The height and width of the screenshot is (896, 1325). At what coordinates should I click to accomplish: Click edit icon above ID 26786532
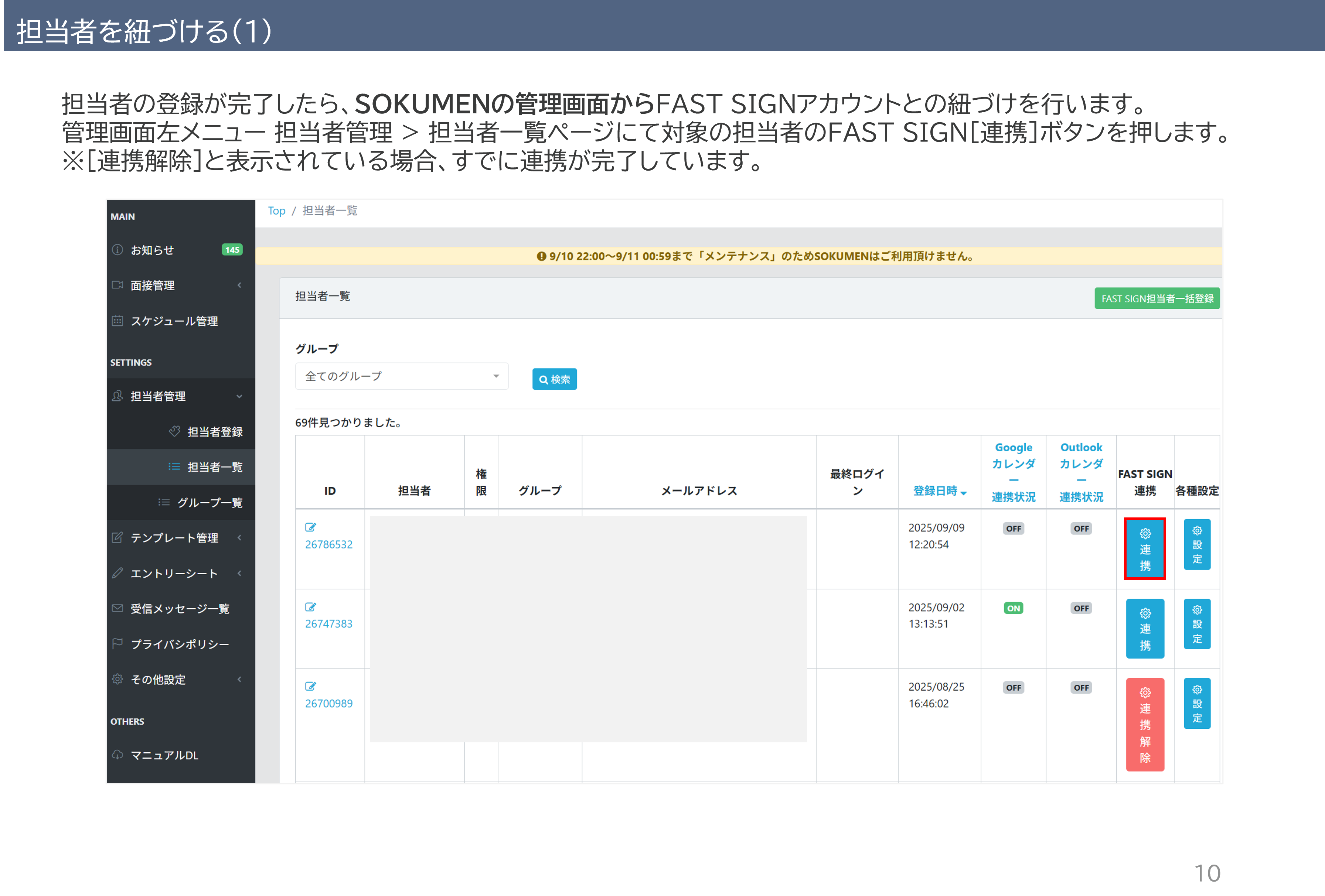310,527
